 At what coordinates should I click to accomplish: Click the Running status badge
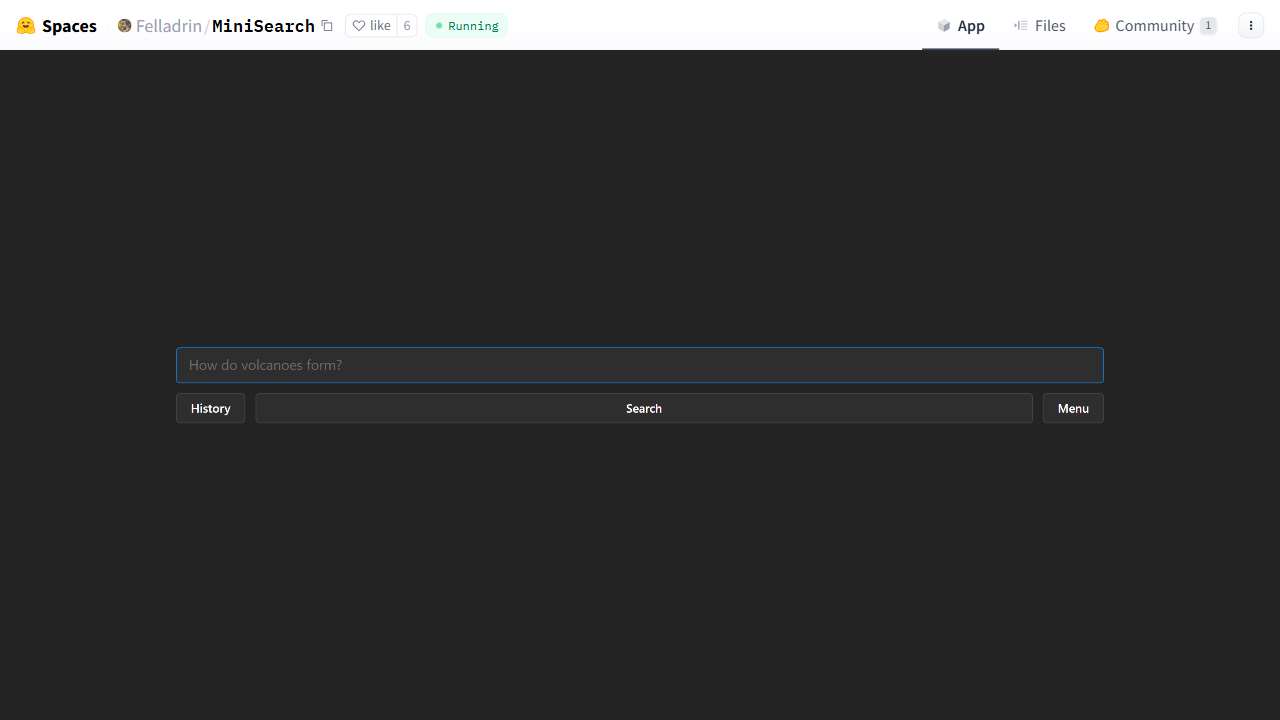[466, 26]
